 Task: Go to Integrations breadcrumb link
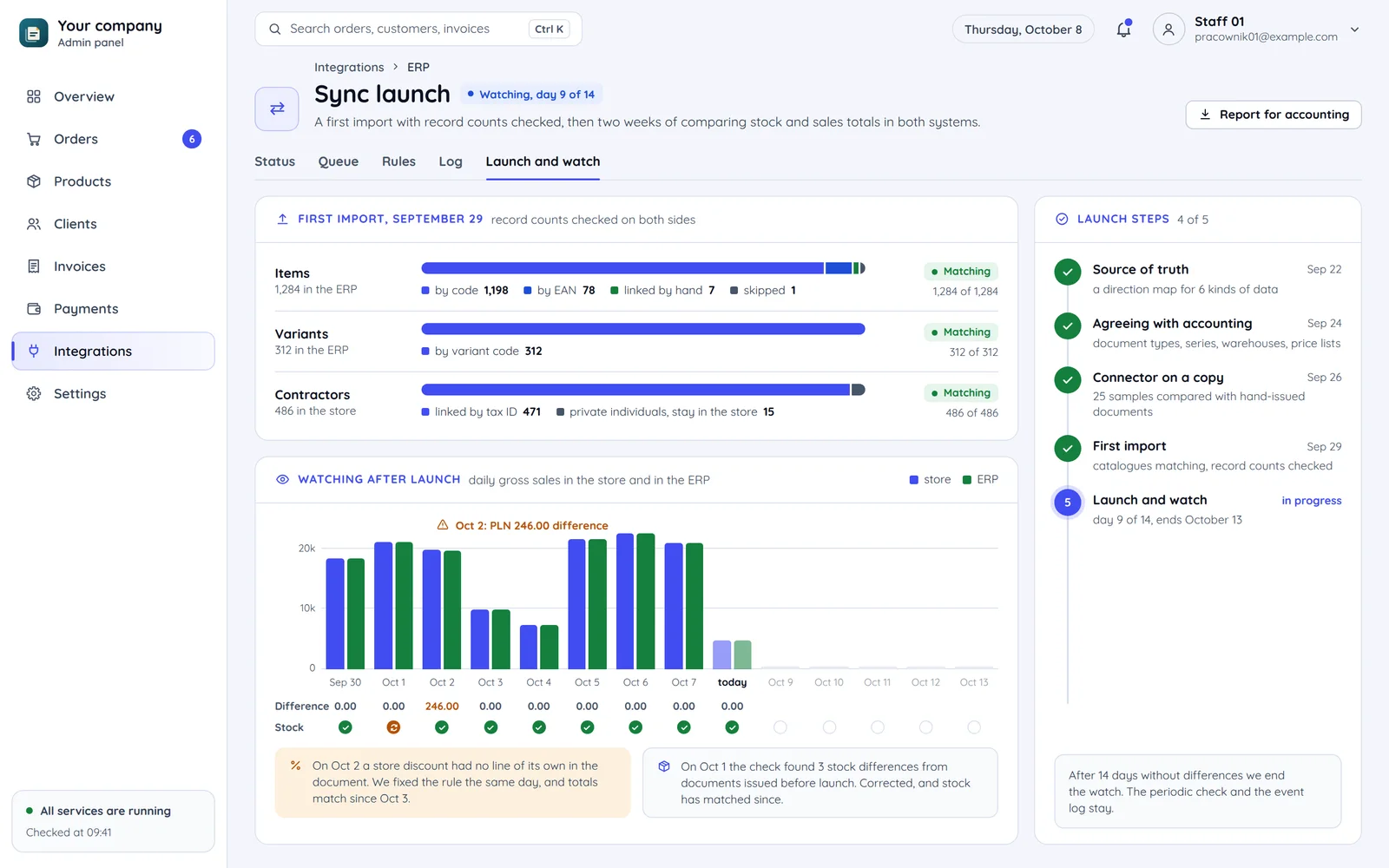click(x=349, y=67)
